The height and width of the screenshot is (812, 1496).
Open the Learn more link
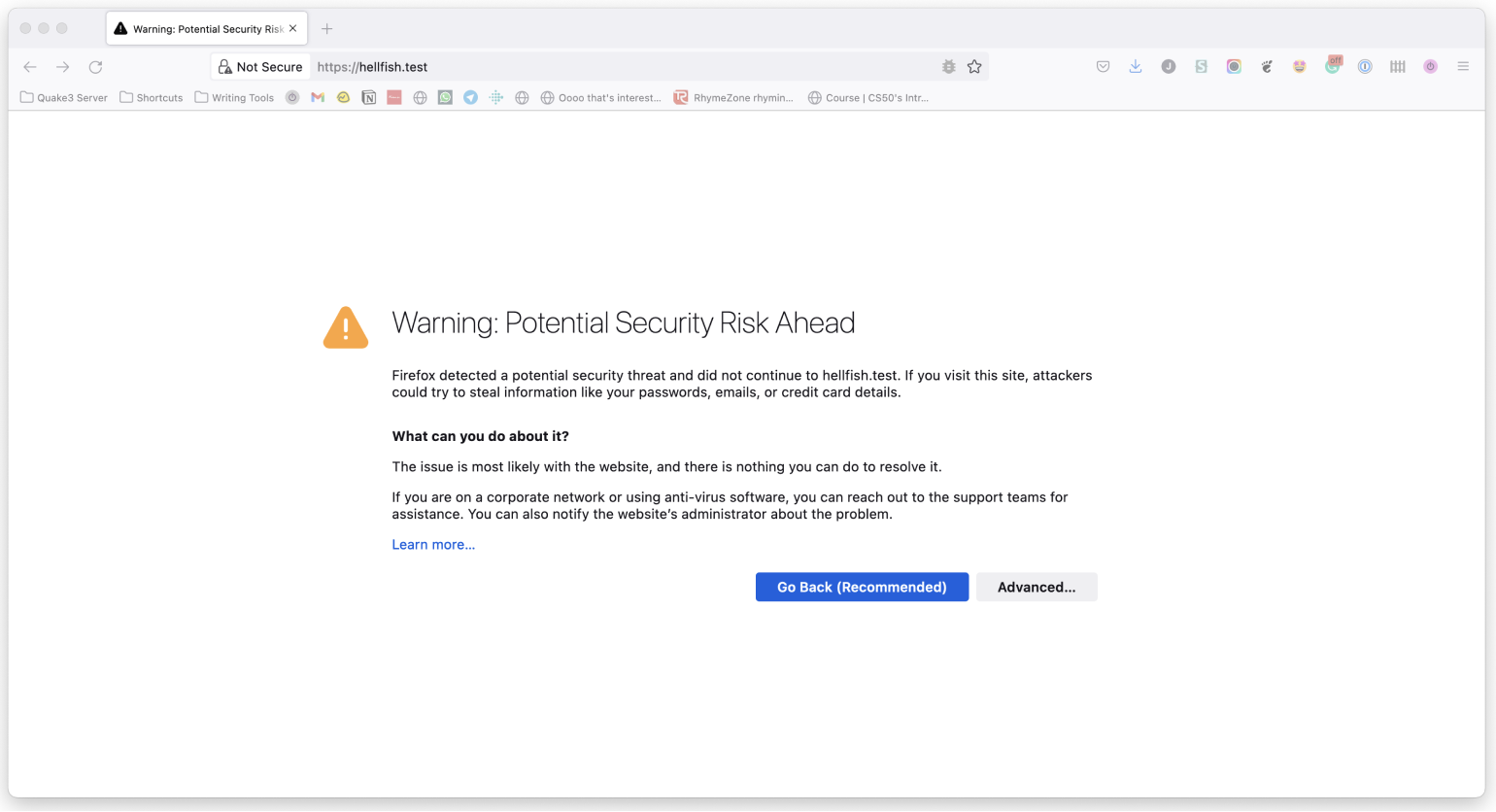[433, 544]
